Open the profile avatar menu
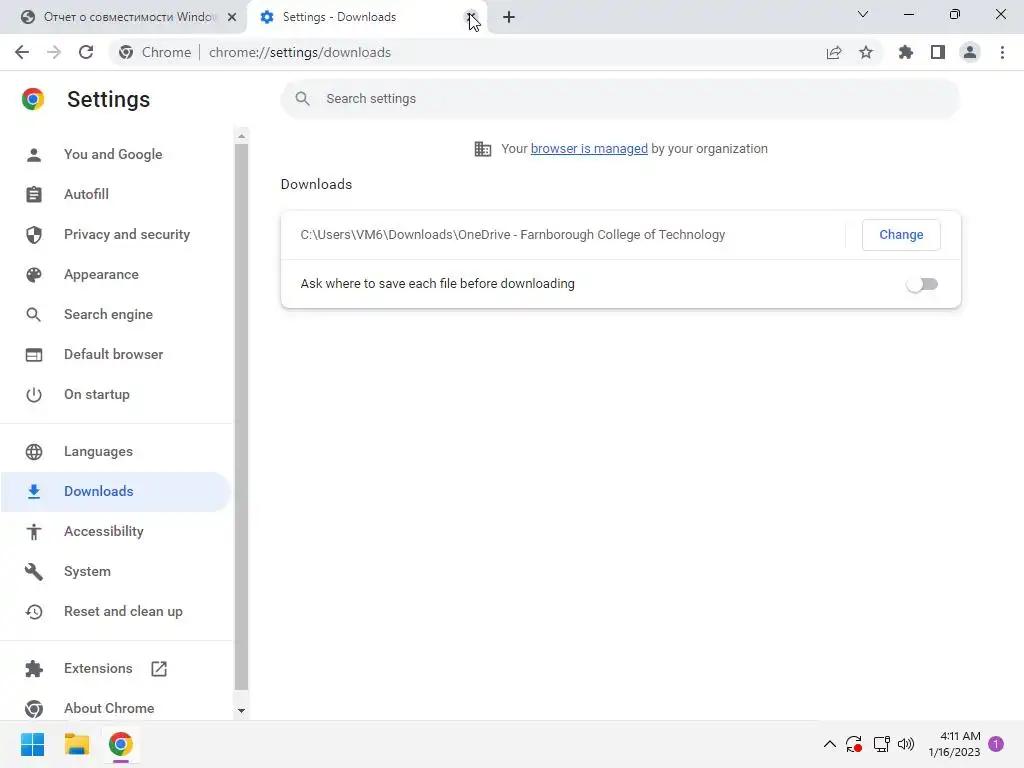Image resolution: width=1024 pixels, height=768 pixels. pos(970,52)
